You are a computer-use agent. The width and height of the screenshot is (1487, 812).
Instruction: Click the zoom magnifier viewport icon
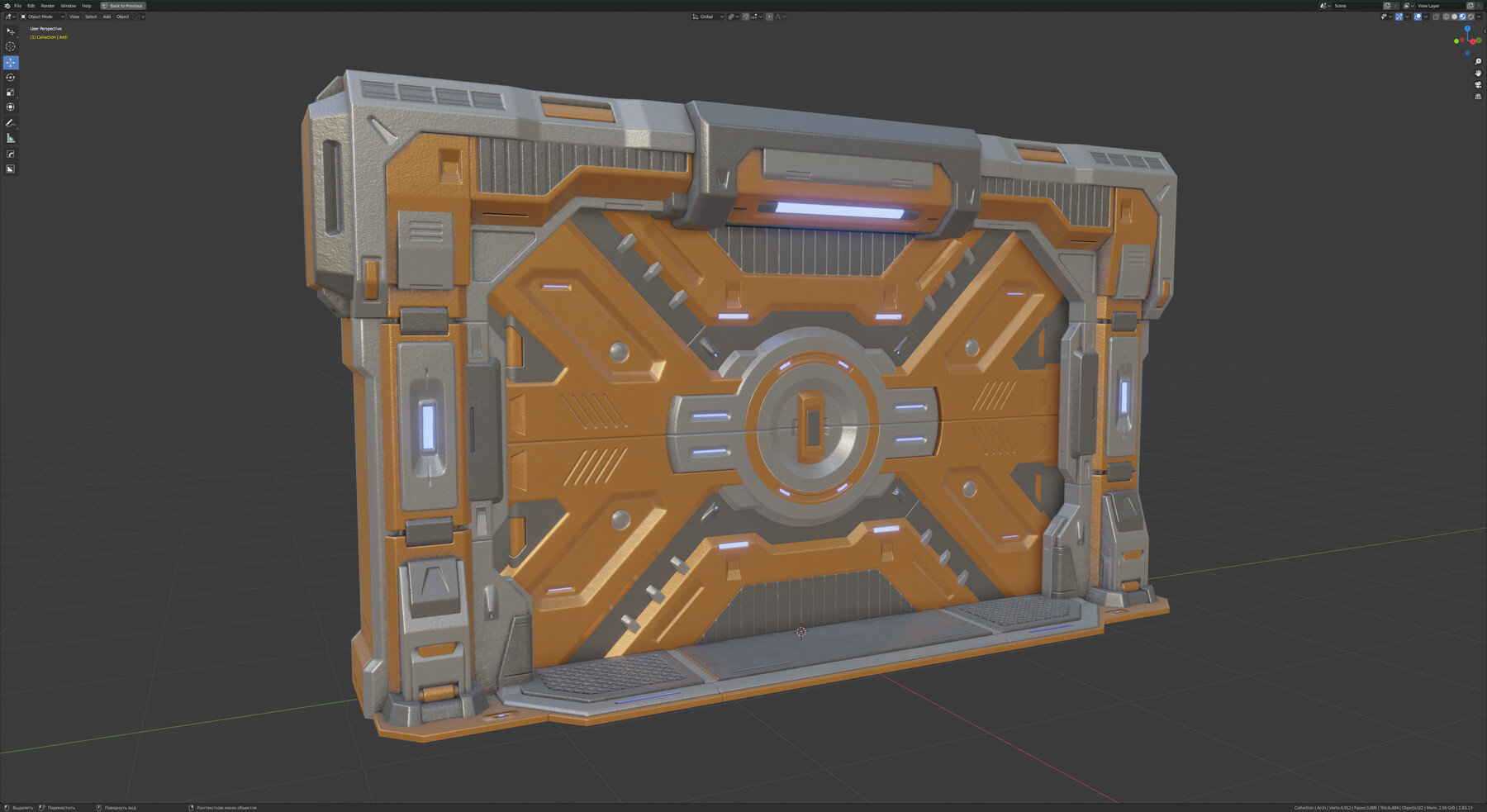tap(1478, 62)
